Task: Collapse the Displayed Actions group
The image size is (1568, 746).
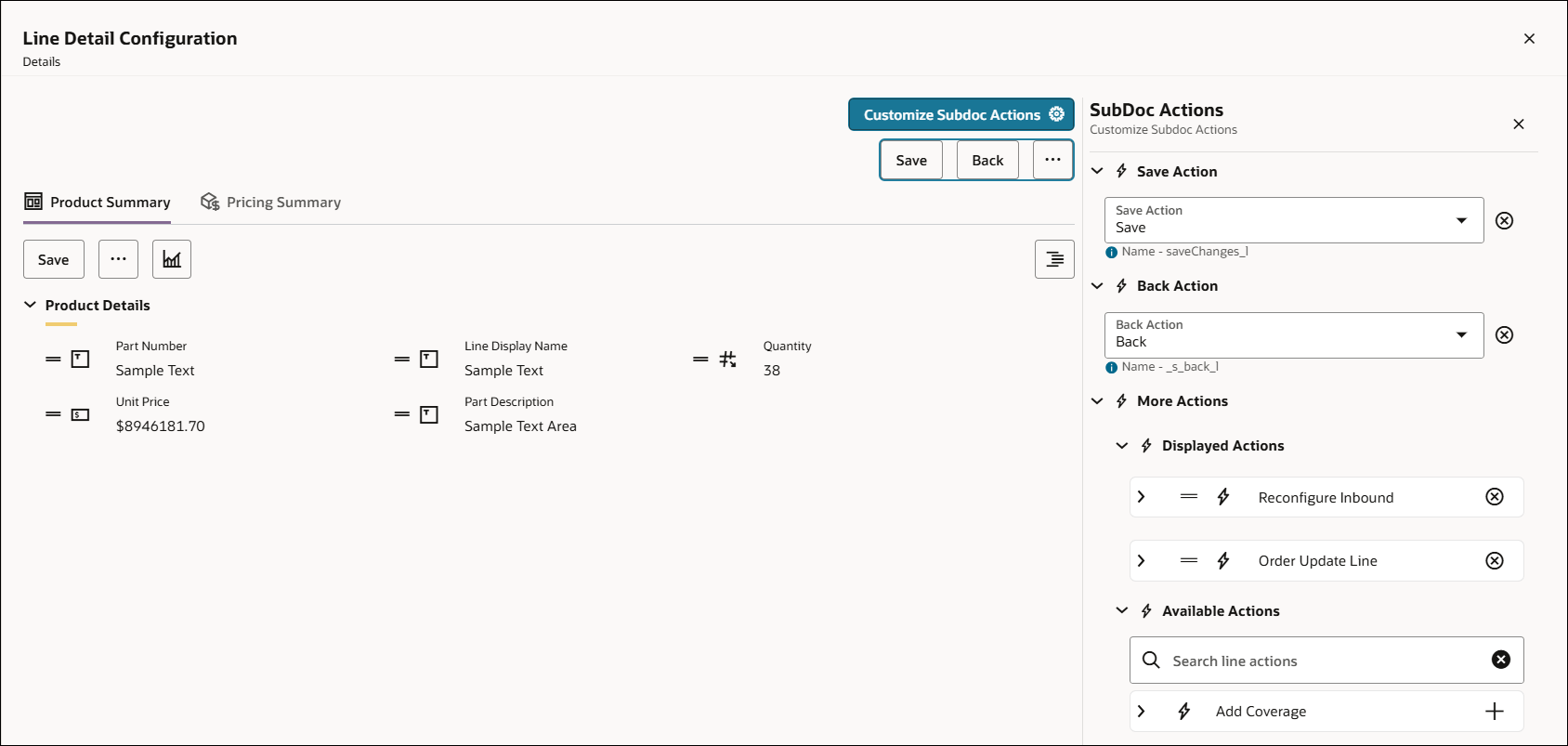Action: click(1122, 445)
